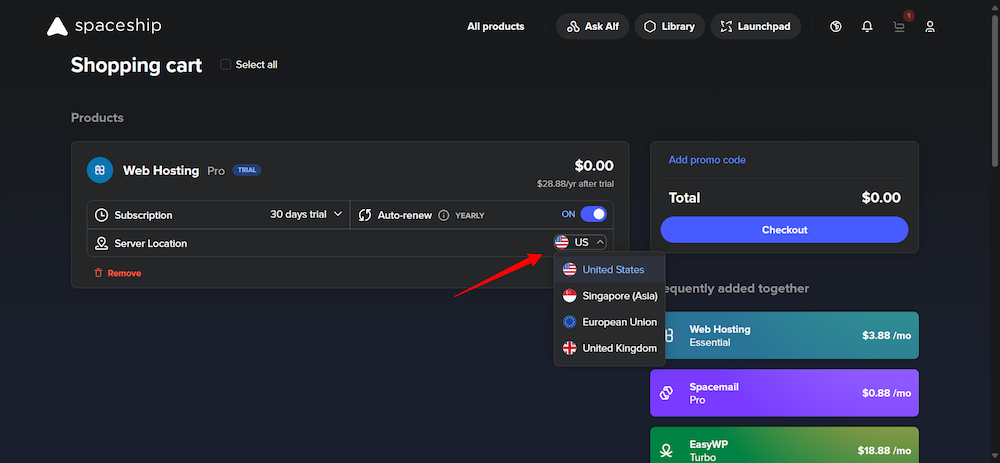Click Add promo code link

pos(707,160)
